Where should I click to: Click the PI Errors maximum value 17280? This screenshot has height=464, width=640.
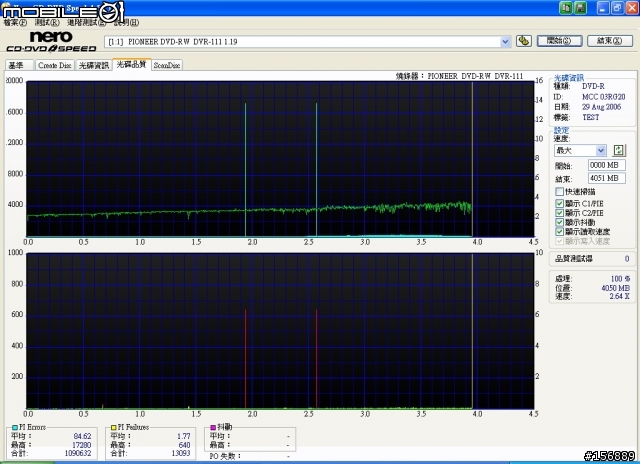click(x=82, y=445)
